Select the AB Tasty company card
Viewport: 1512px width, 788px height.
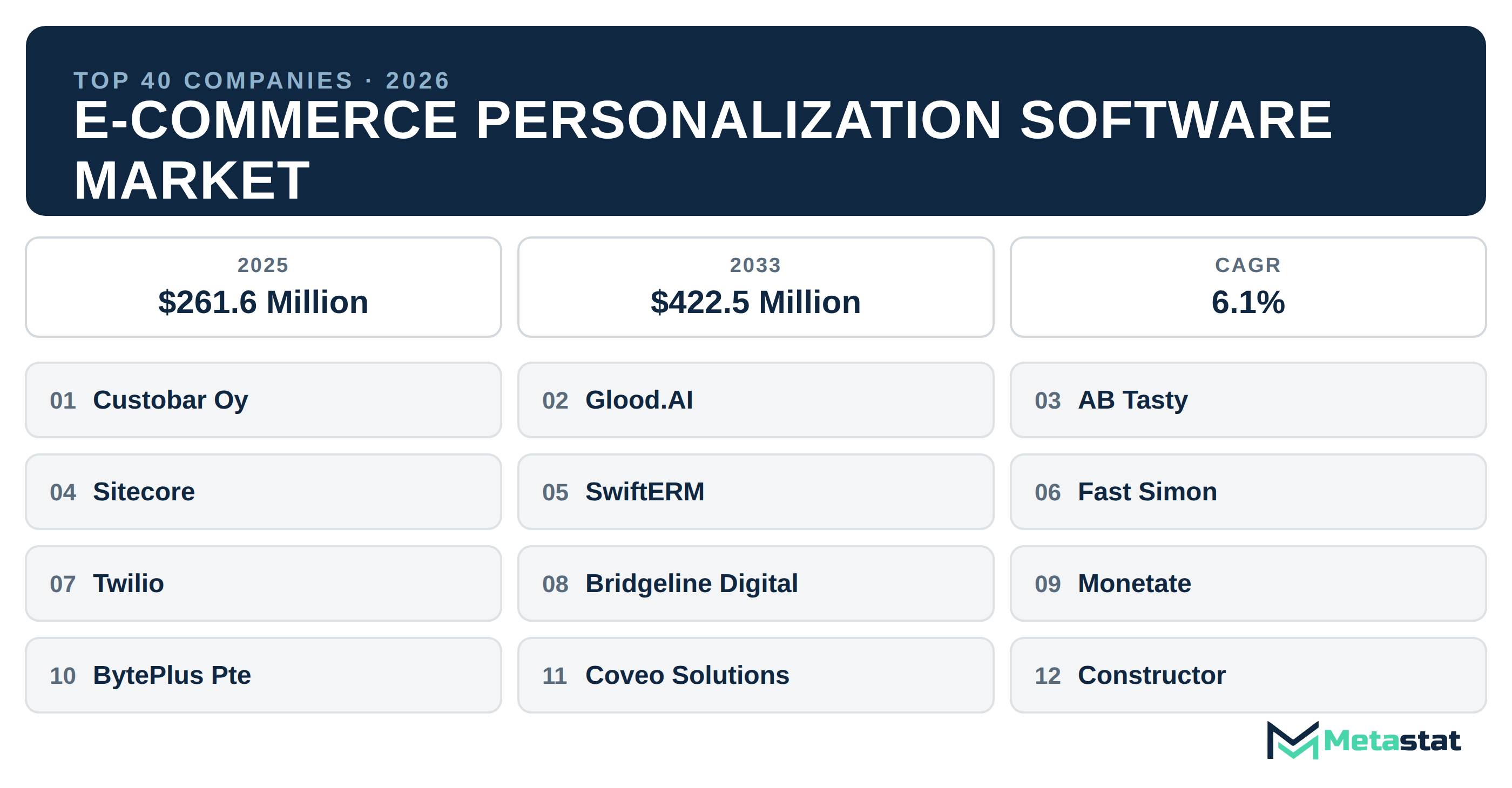pyautogui.click(x=1248, y=400)
